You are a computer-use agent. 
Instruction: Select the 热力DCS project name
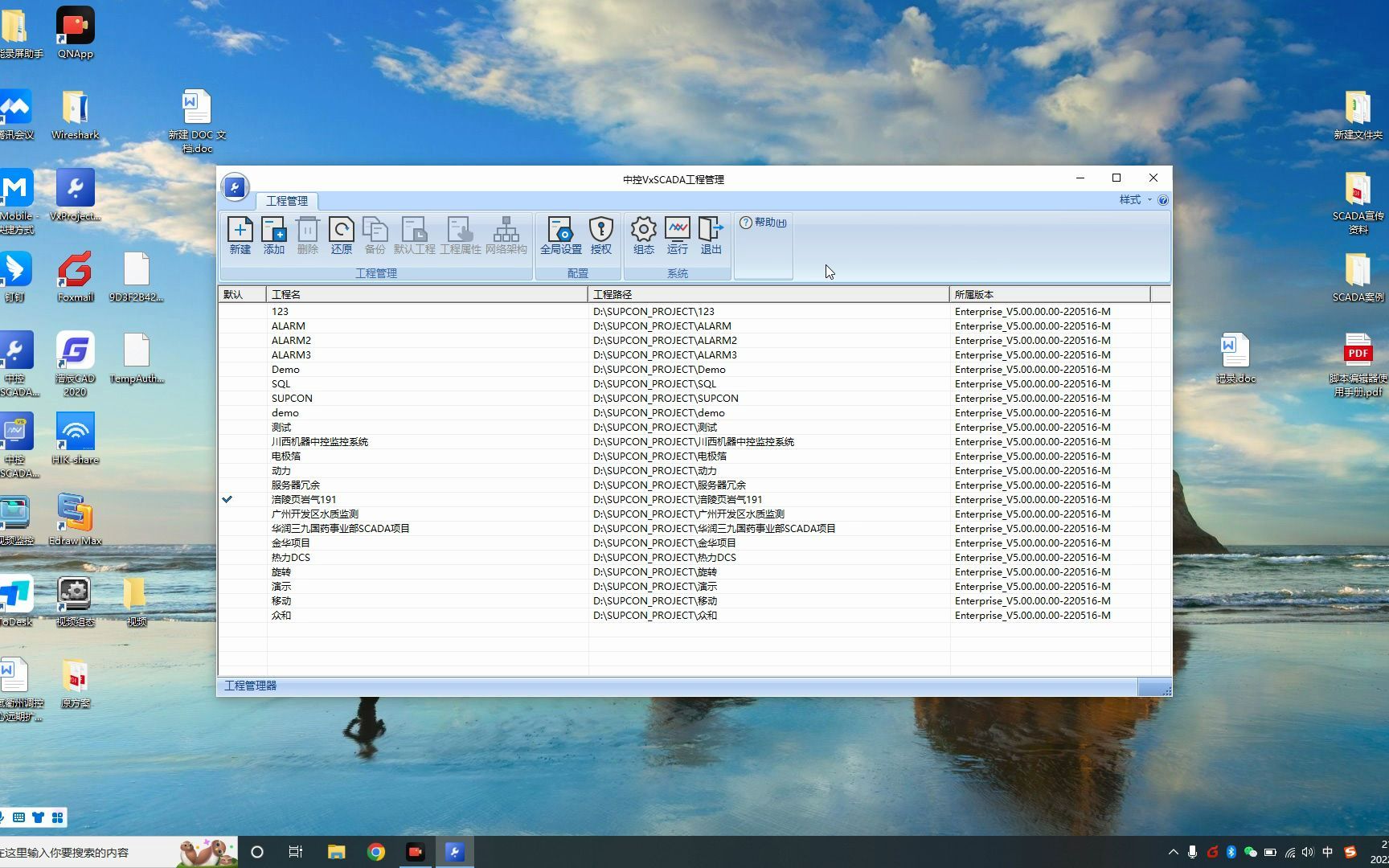tap(291, 557)
